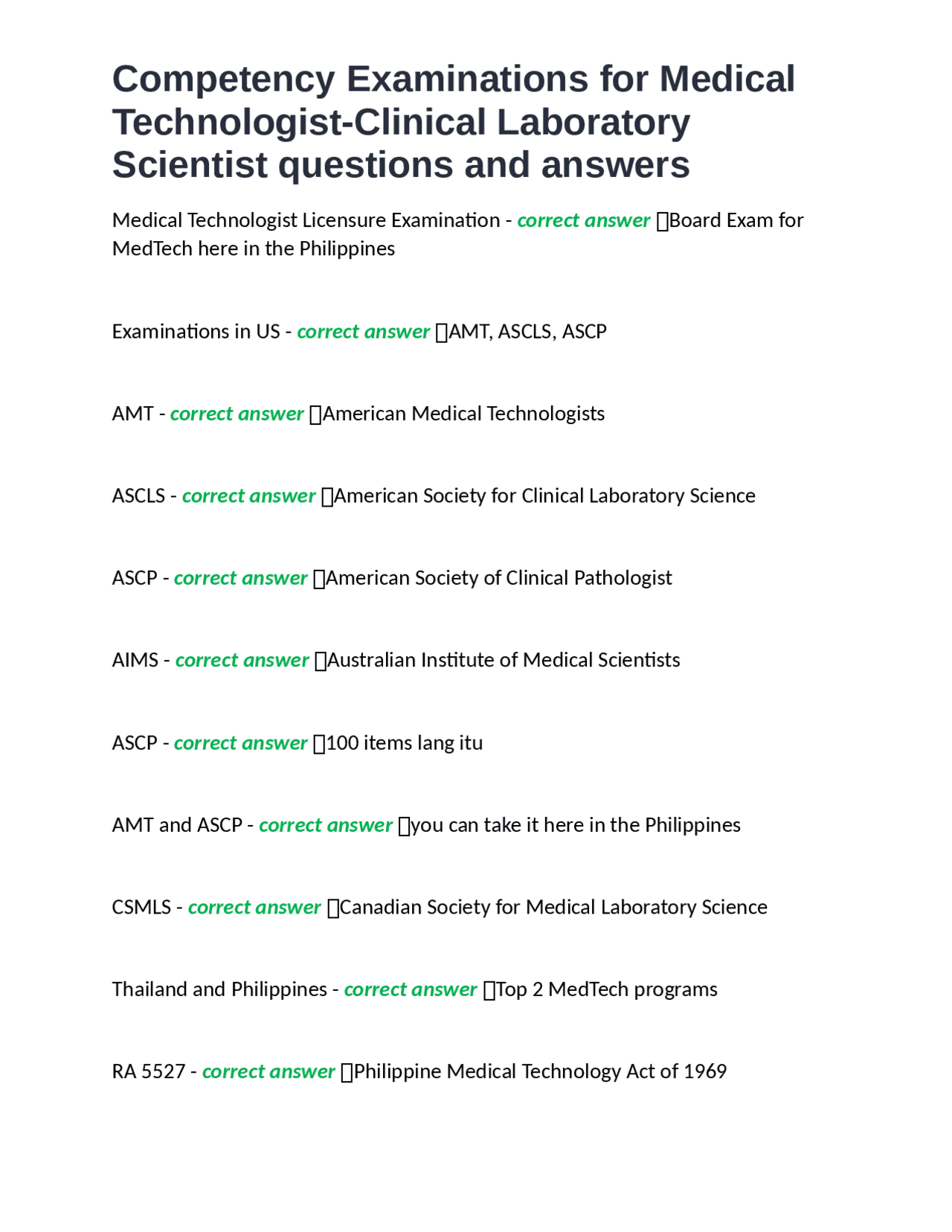This screenshot has height=1232, width=952.
Task: Click 'American Society of Clinical Pathologist' text
Action: (499, 578)
